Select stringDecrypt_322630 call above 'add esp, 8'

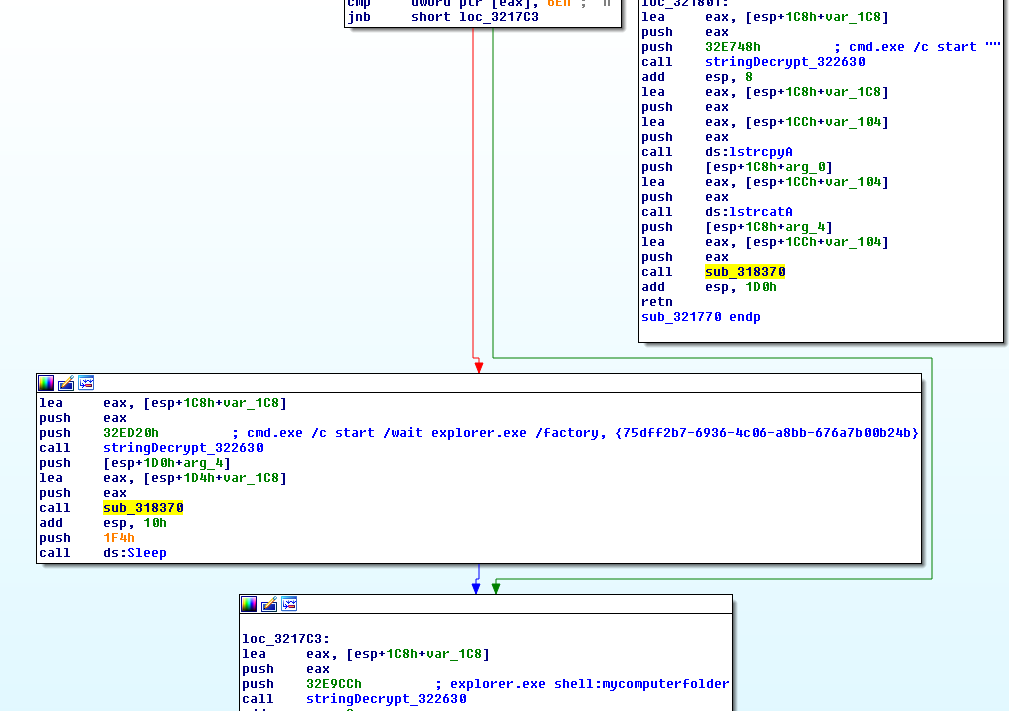785,62
